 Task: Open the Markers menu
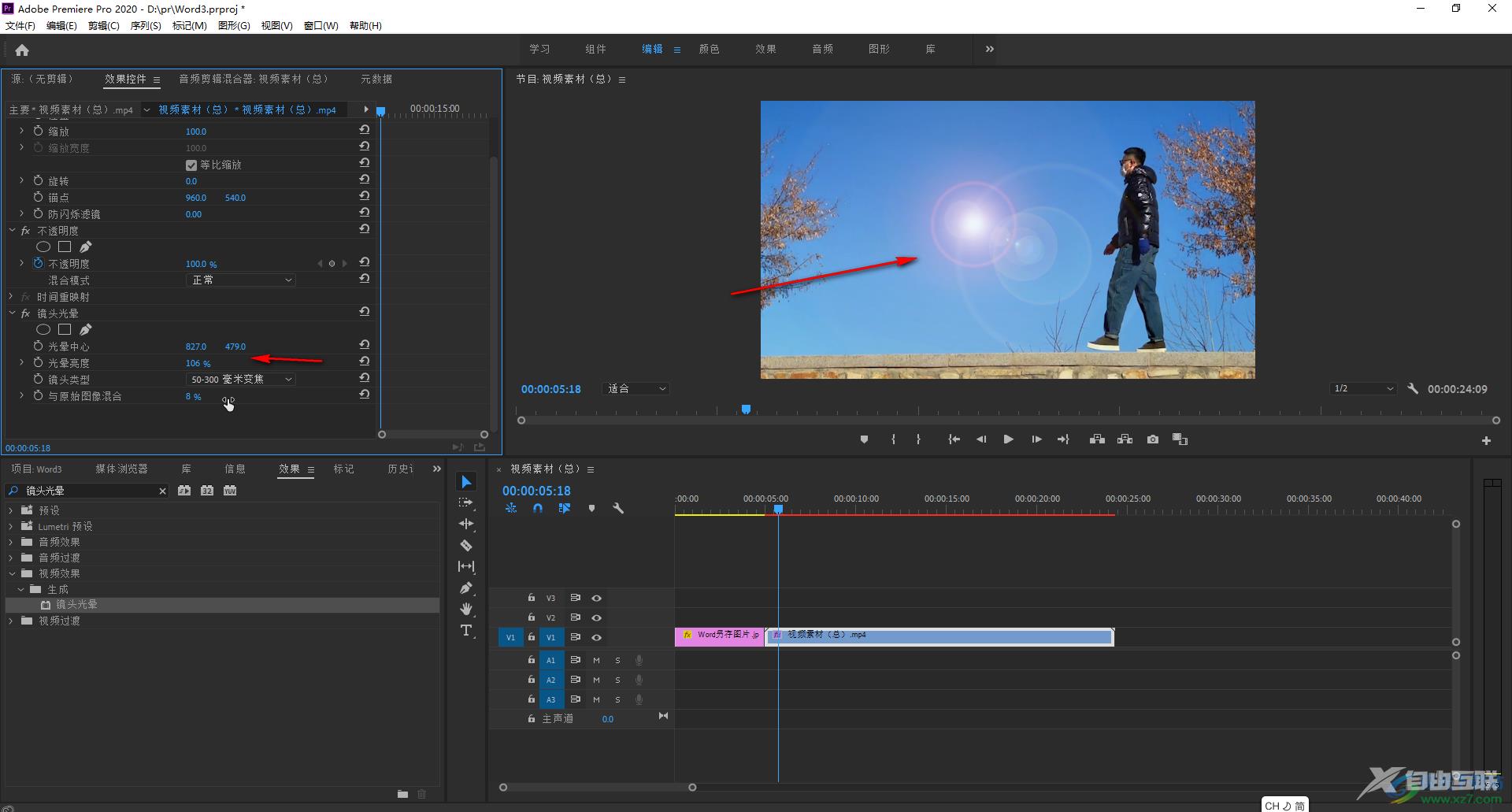click(x=189, y=26)
